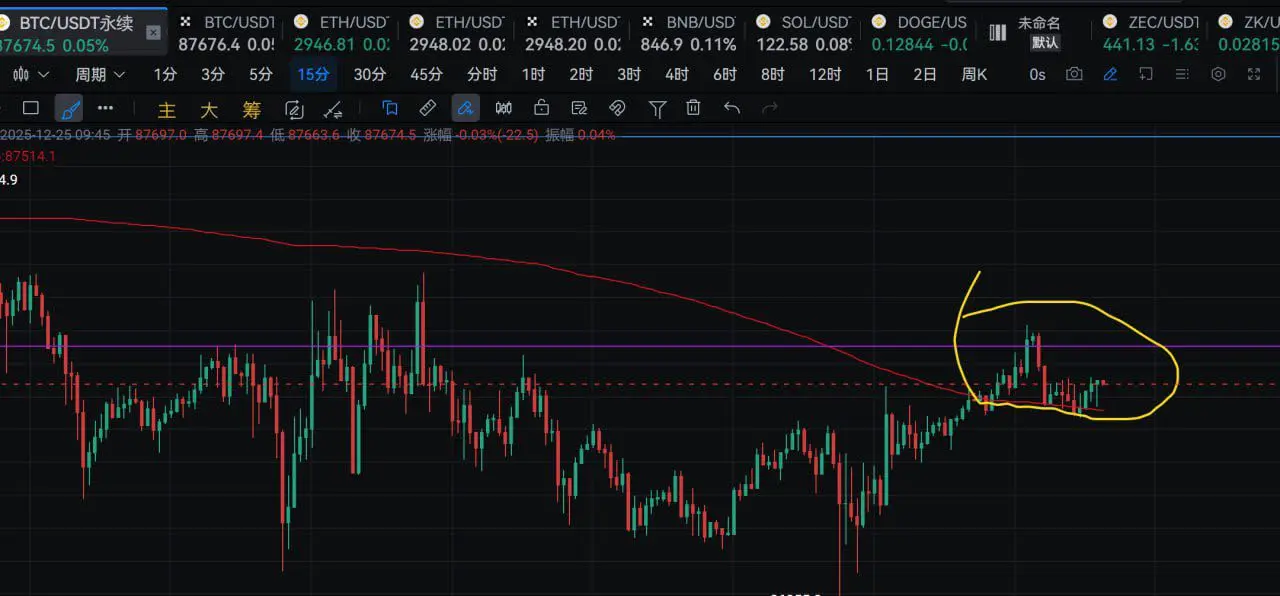Switch to the ETH/USDT 2946.81 tab
1280x596 pixels.
[x=342, y=33]
